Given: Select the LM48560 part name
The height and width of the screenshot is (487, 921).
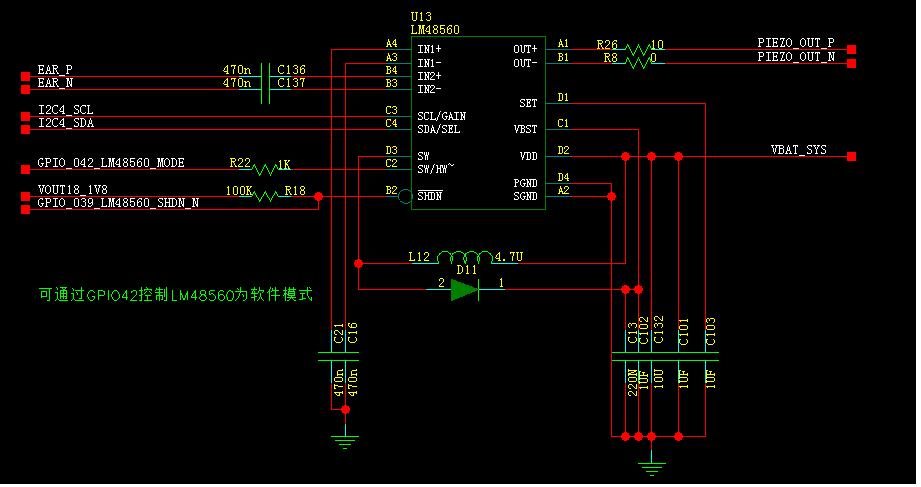Looking at the screenshot, I should click(435, 29).
